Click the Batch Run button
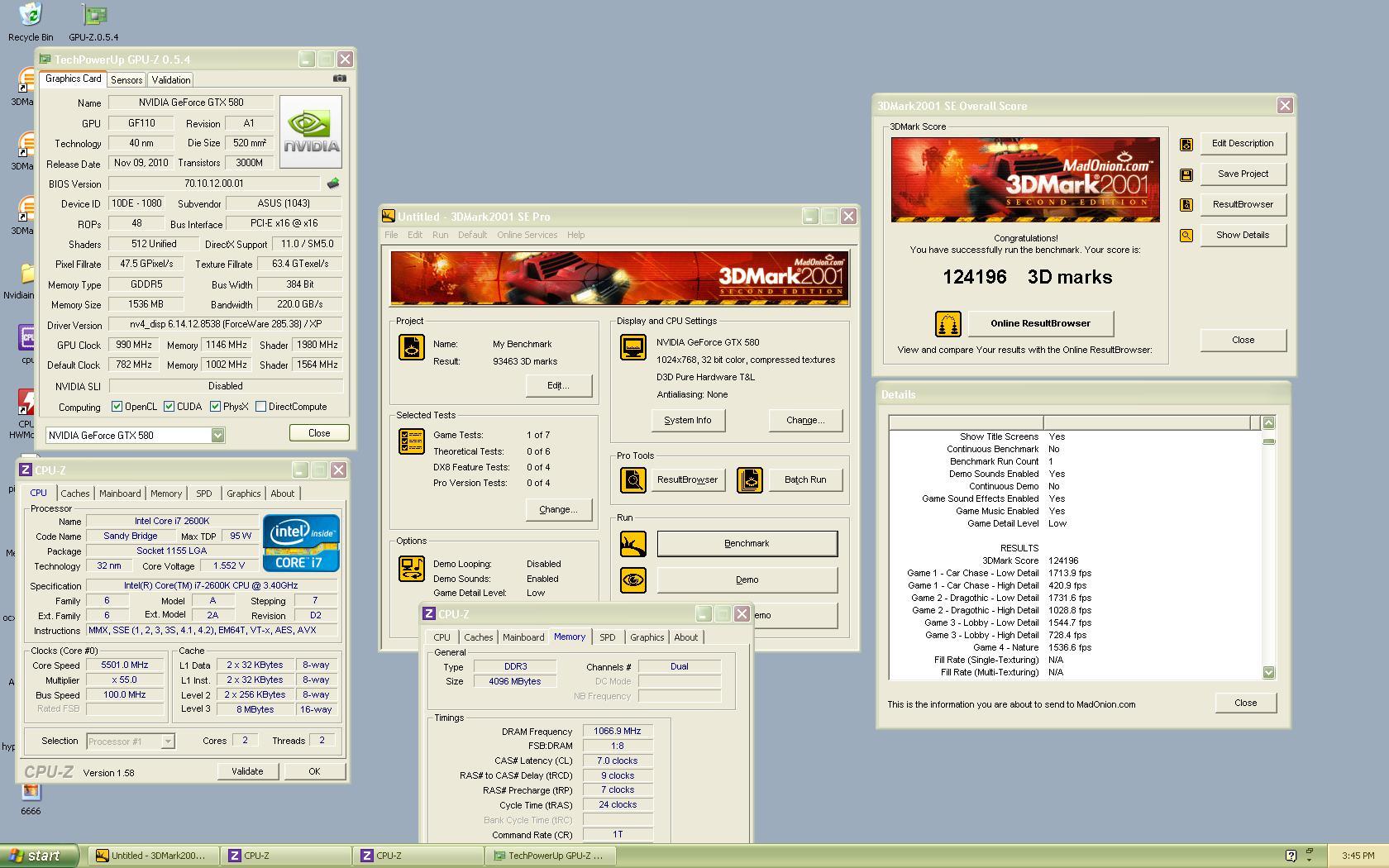Viewport: 1389px width, 868px height. 805,479
